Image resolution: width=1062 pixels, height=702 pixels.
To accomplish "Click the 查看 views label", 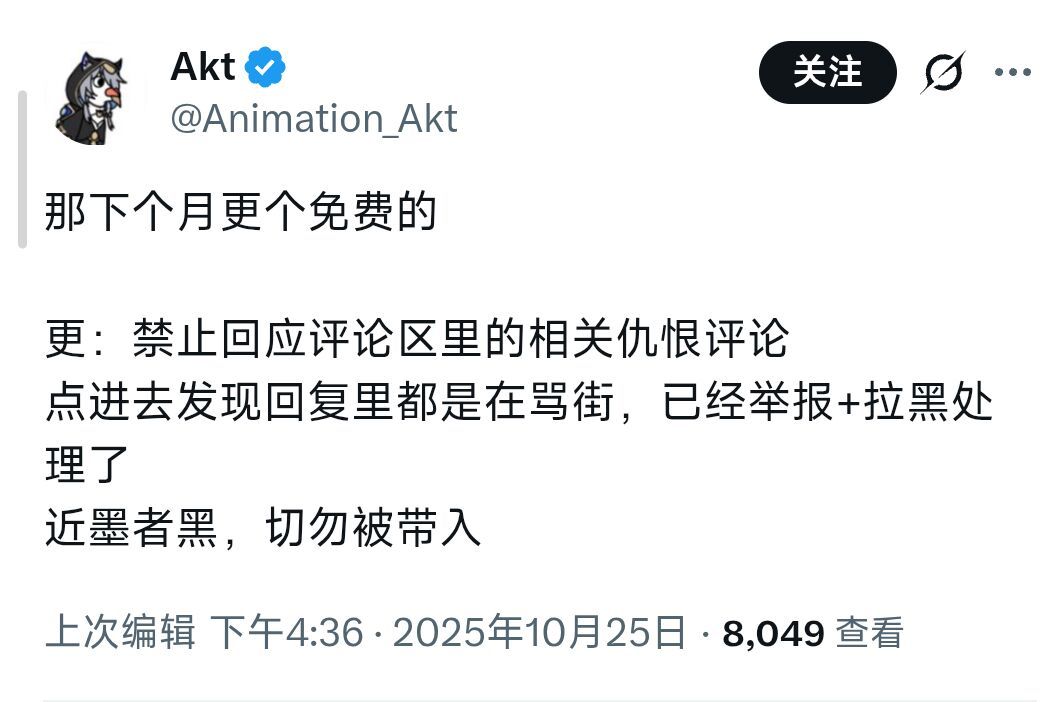I will tap(870, 633).
